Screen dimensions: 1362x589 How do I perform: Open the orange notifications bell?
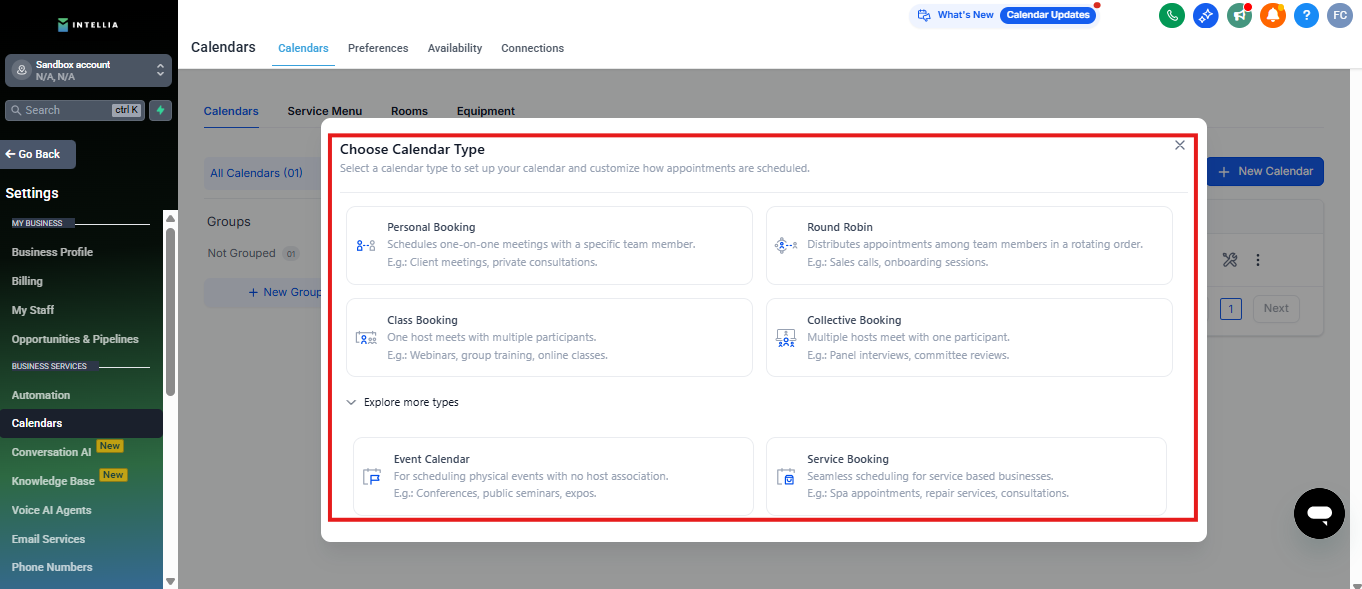(x=1272, y=15)
